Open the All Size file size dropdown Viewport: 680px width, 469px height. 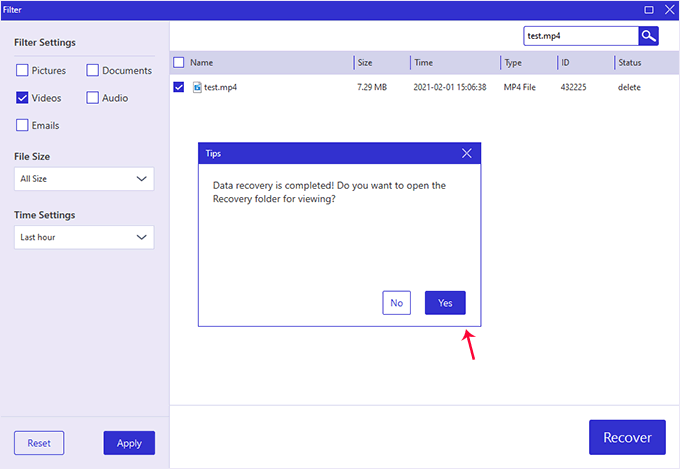[84, 179]
